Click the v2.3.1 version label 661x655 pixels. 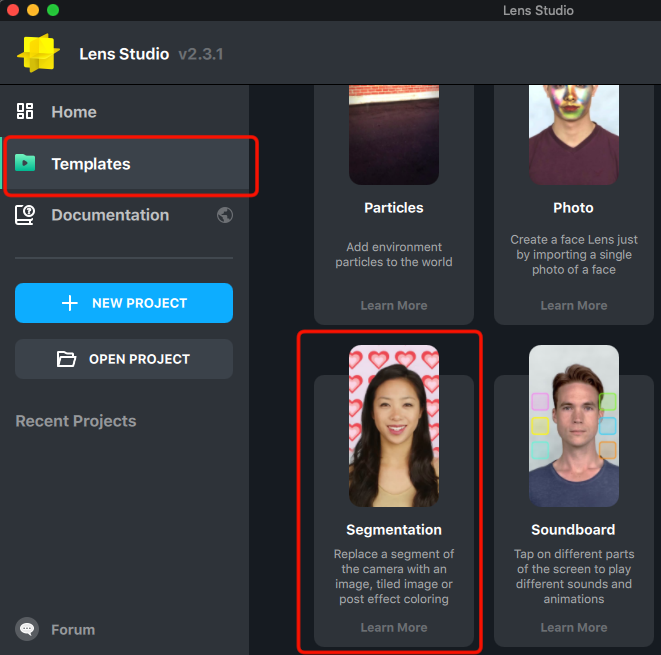click(201, 54)
